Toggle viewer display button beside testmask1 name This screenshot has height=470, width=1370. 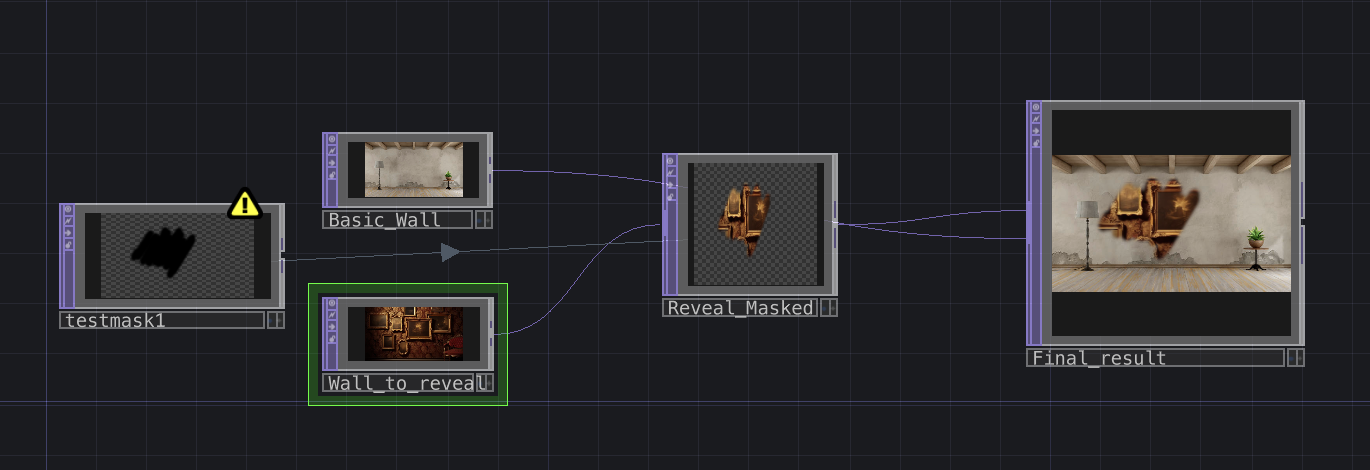(x=276, y=320)
